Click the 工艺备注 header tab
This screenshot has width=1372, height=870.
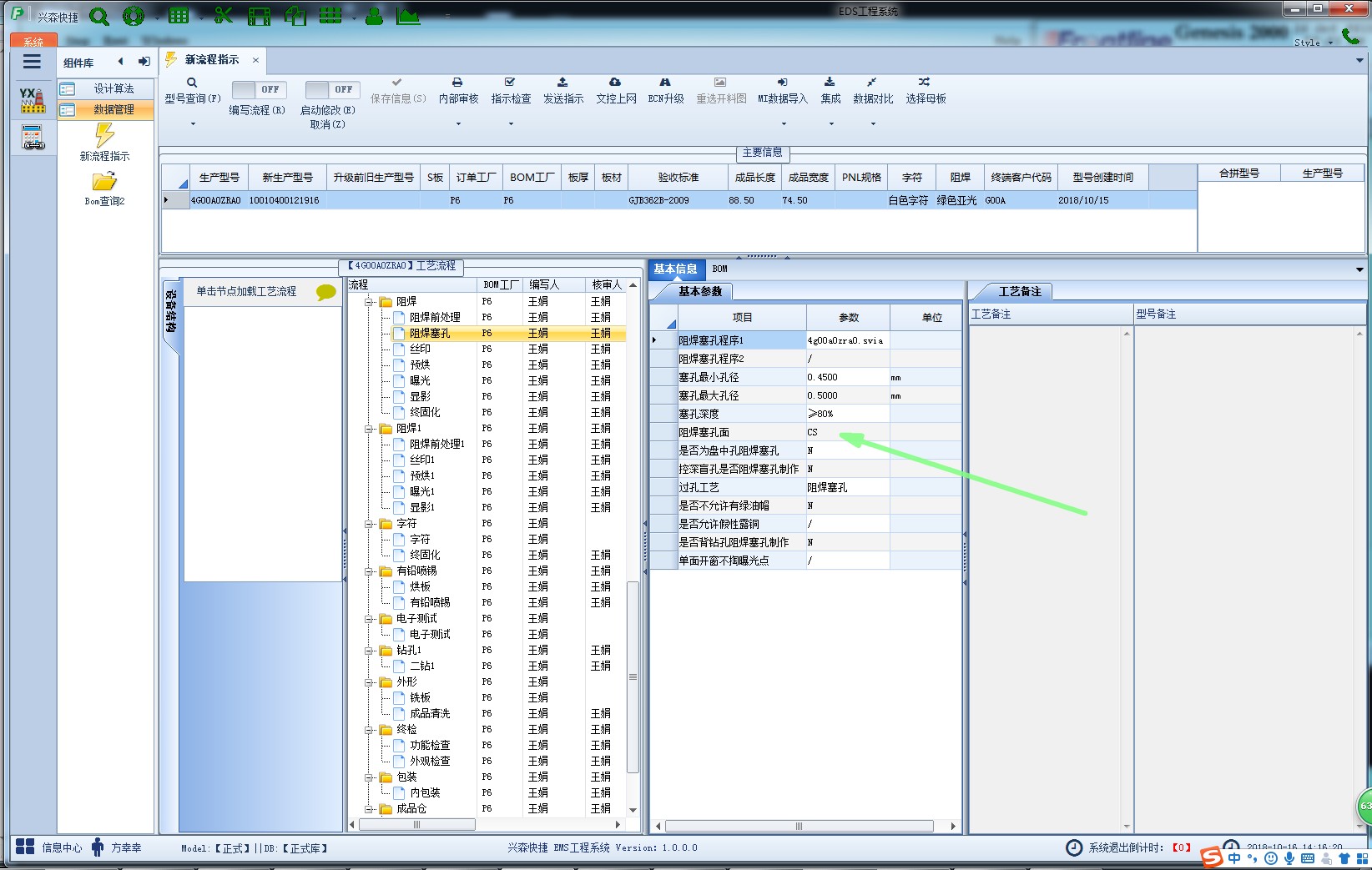coord(1020,291)
